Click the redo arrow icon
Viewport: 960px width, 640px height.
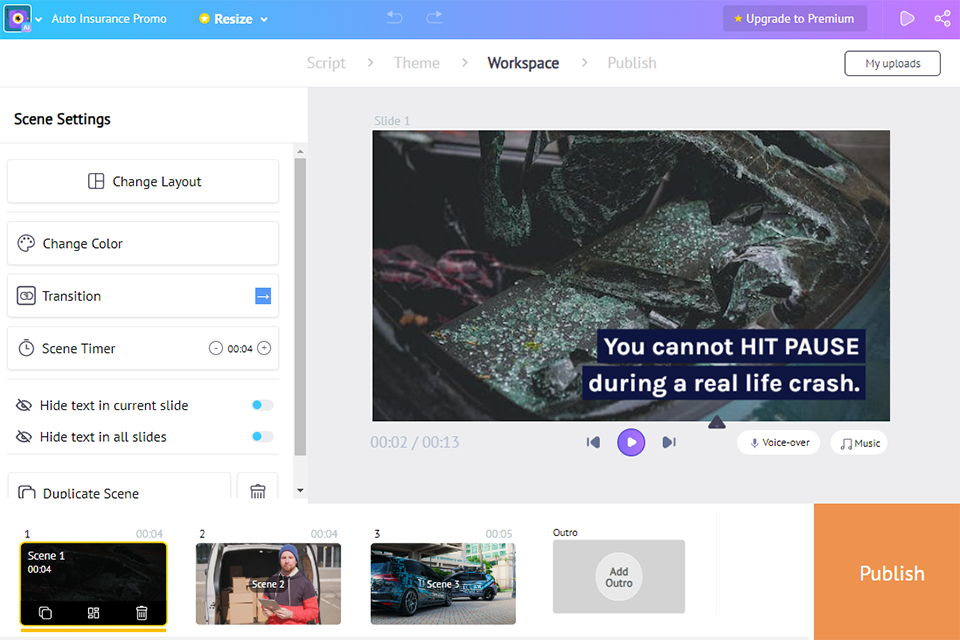pos(434,18)
